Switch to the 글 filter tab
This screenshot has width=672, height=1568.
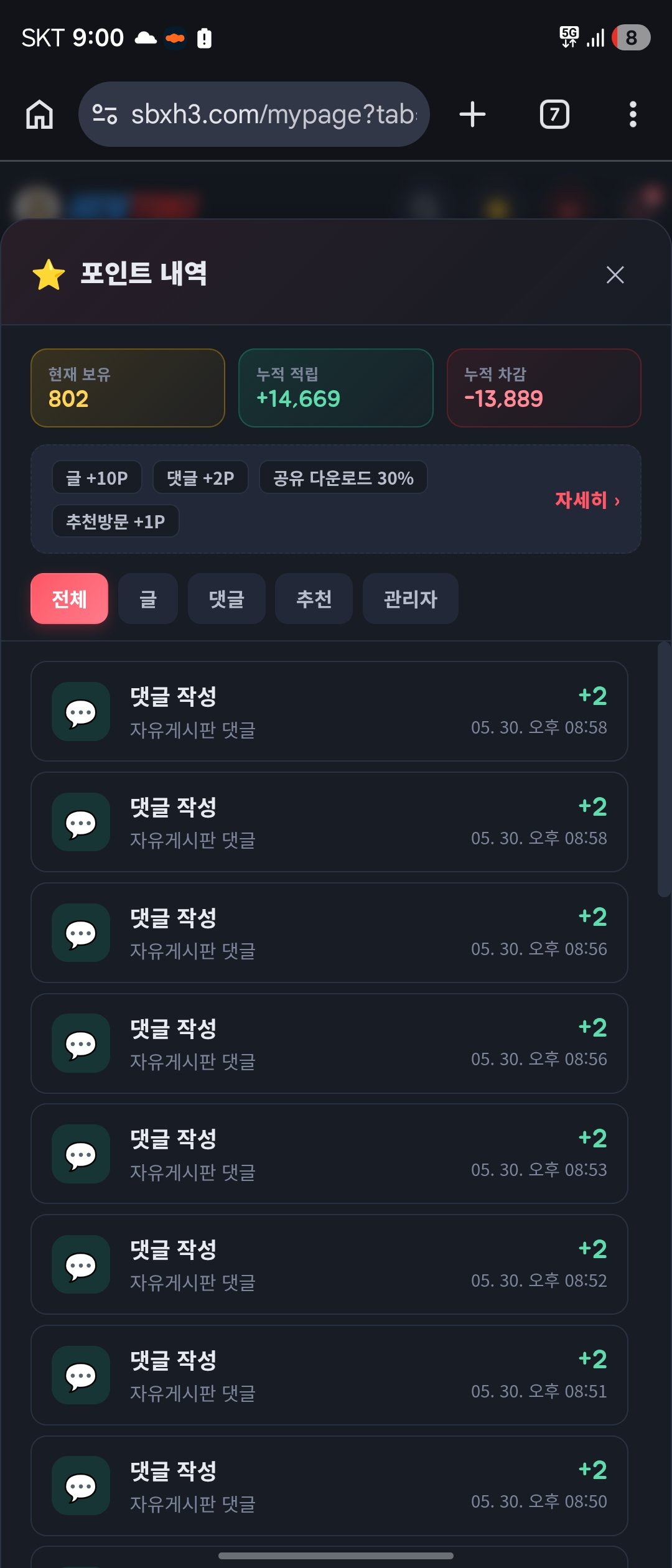point(148,599)
